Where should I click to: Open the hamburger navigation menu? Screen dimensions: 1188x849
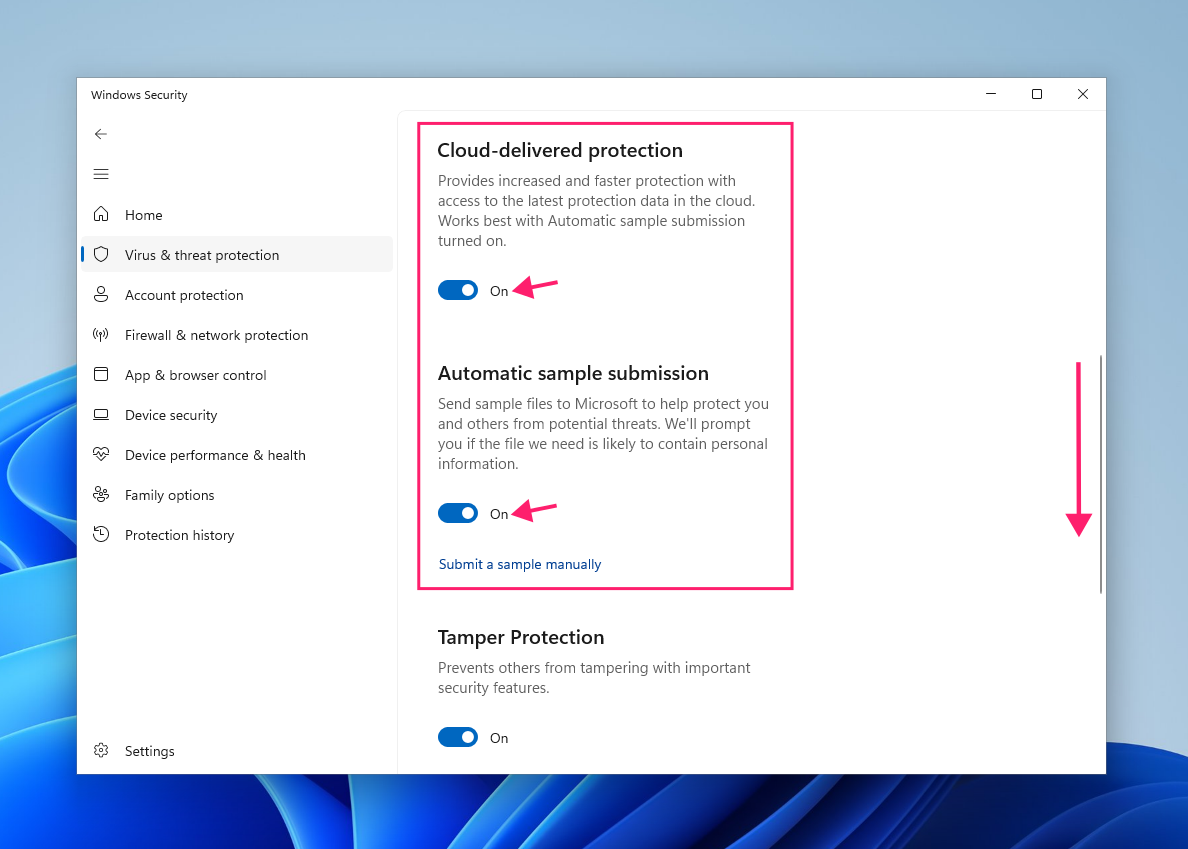coord(101,174)
